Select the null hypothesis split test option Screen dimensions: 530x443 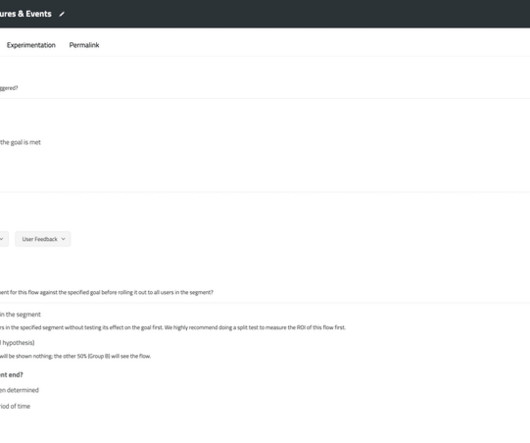coord(17,343)
